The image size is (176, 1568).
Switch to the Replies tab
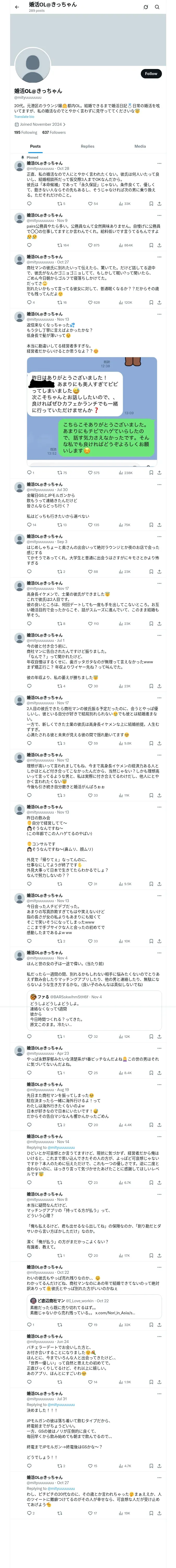tap(87, 146)
